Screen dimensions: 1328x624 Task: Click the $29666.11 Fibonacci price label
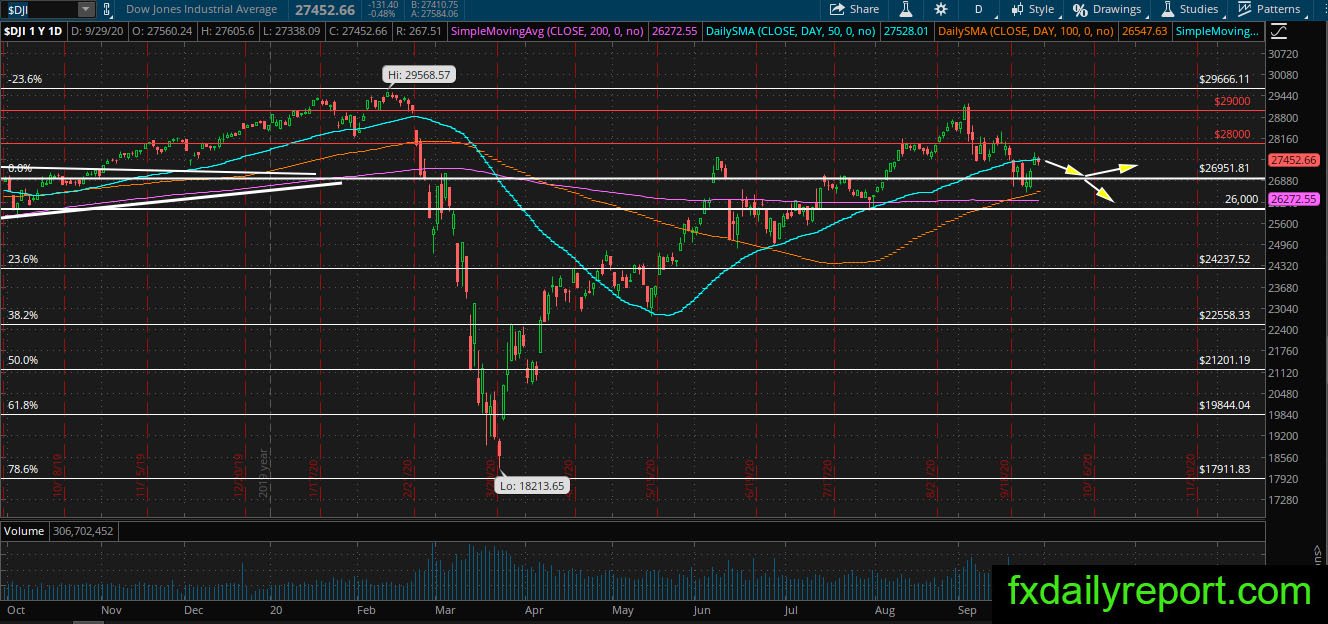(x=1225, y=79)
